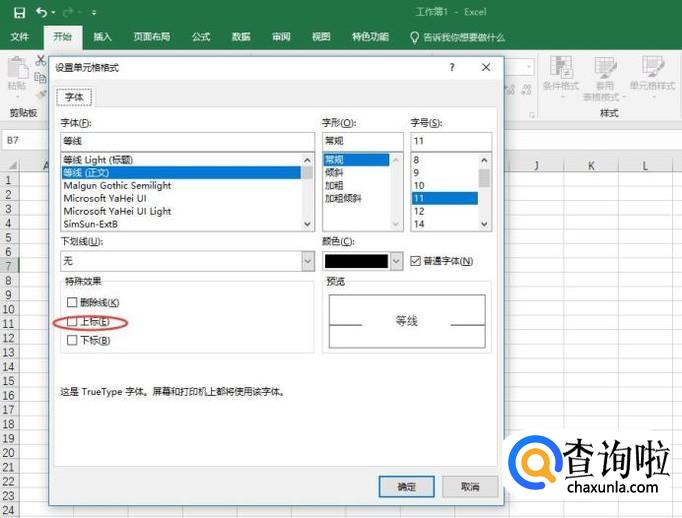Switch to the 数据 ribbon tab
The image size is (682, 518).
tap(241, 37)
